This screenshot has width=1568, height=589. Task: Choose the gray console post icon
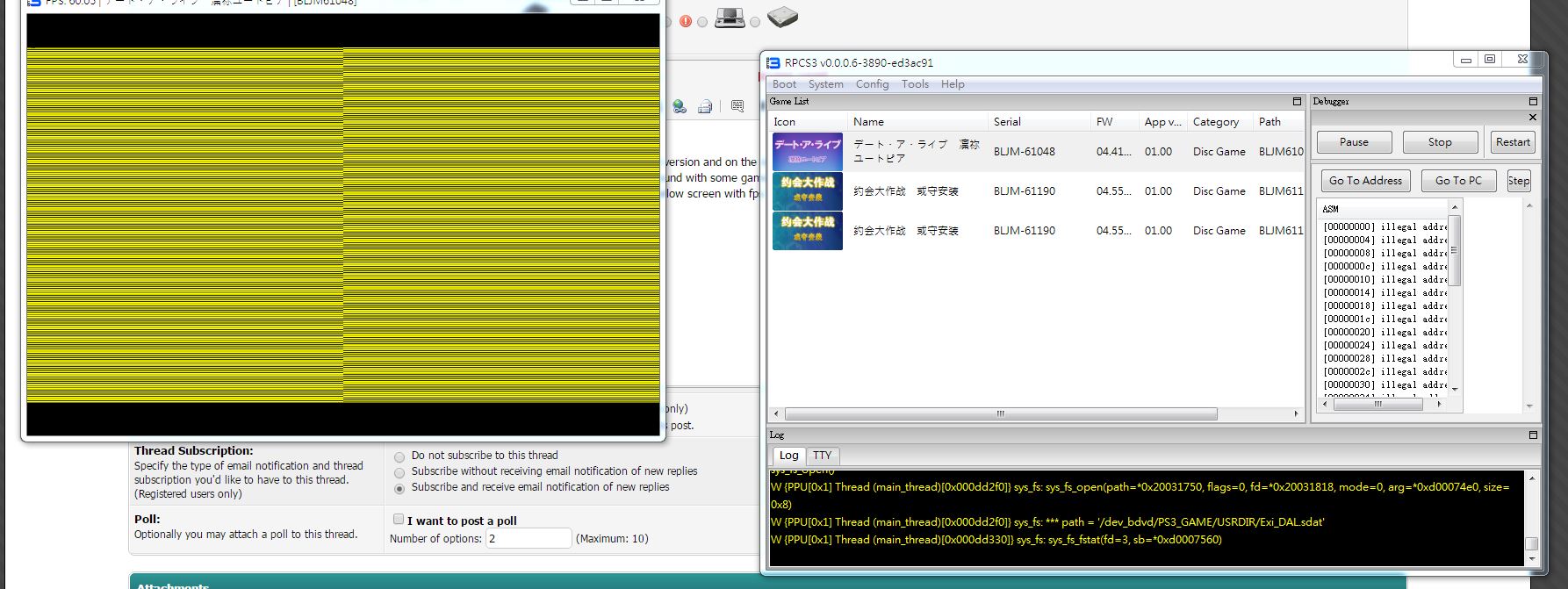point(782,17)
